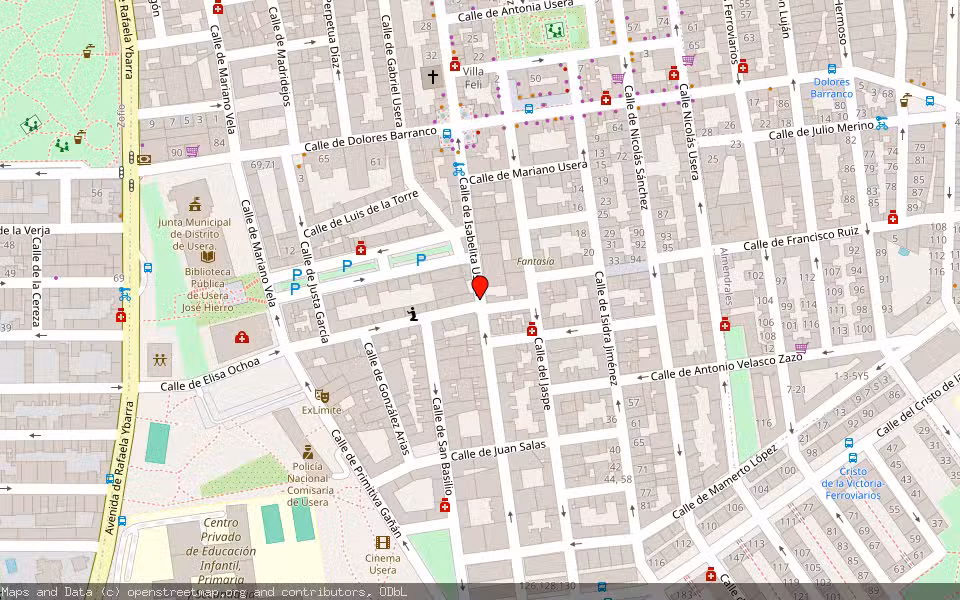
Task: Click the parking P icon right of Calle de Isabelita Usera's left lot
Action: coord(421,260)
